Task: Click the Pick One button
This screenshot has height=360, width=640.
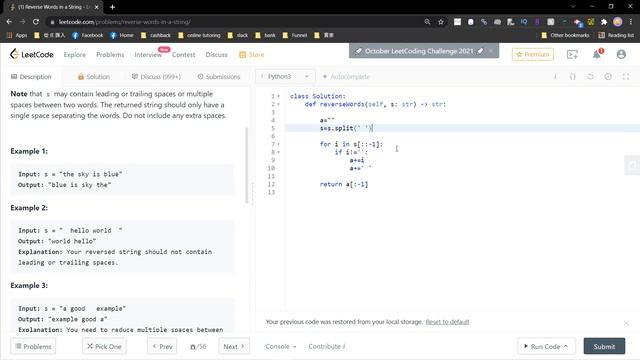Action: click(x=104, y=347)
